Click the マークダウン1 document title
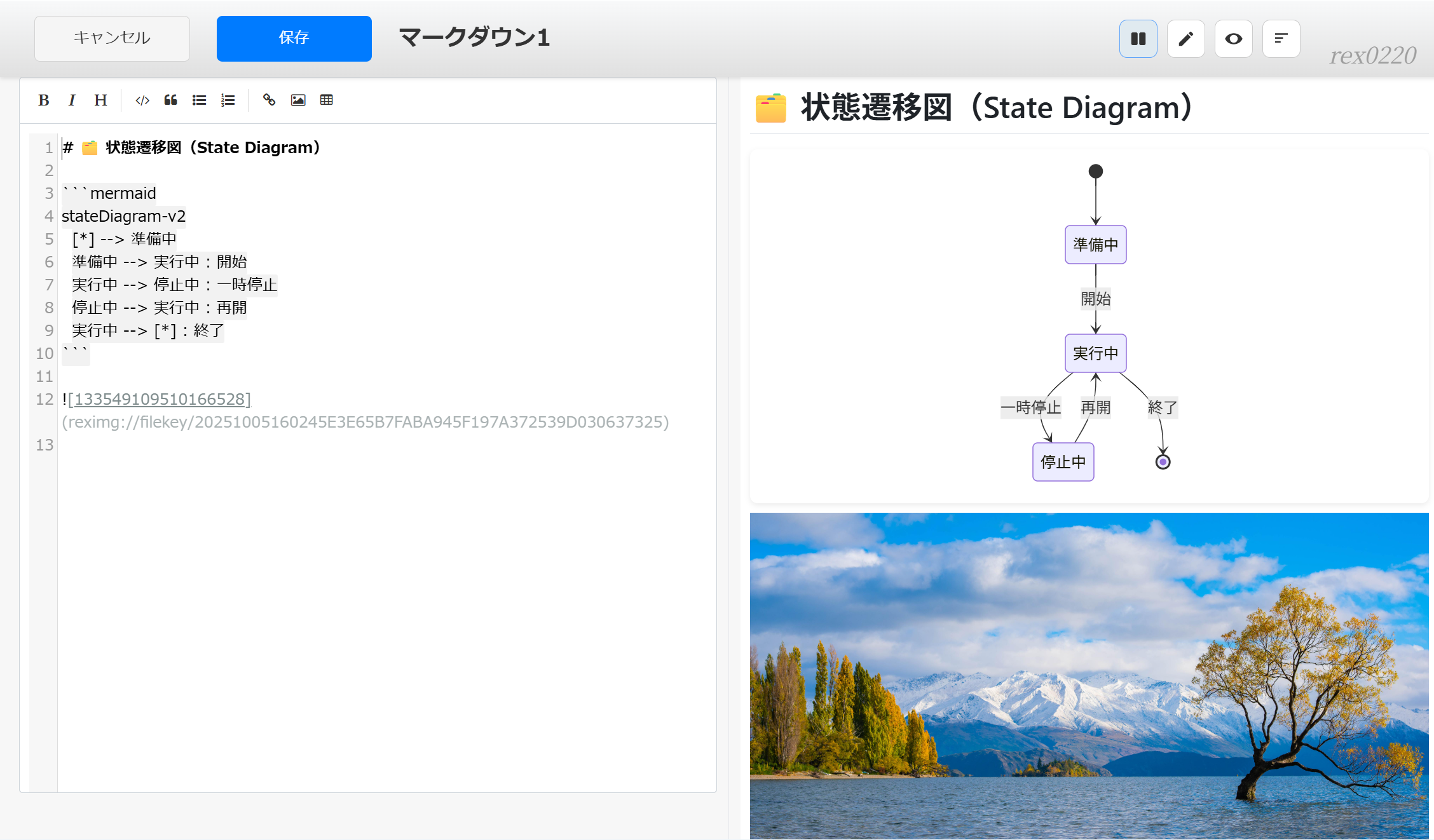Image resolution: width=1434 pixels, height=840 pixels. [x=474, y=37]
